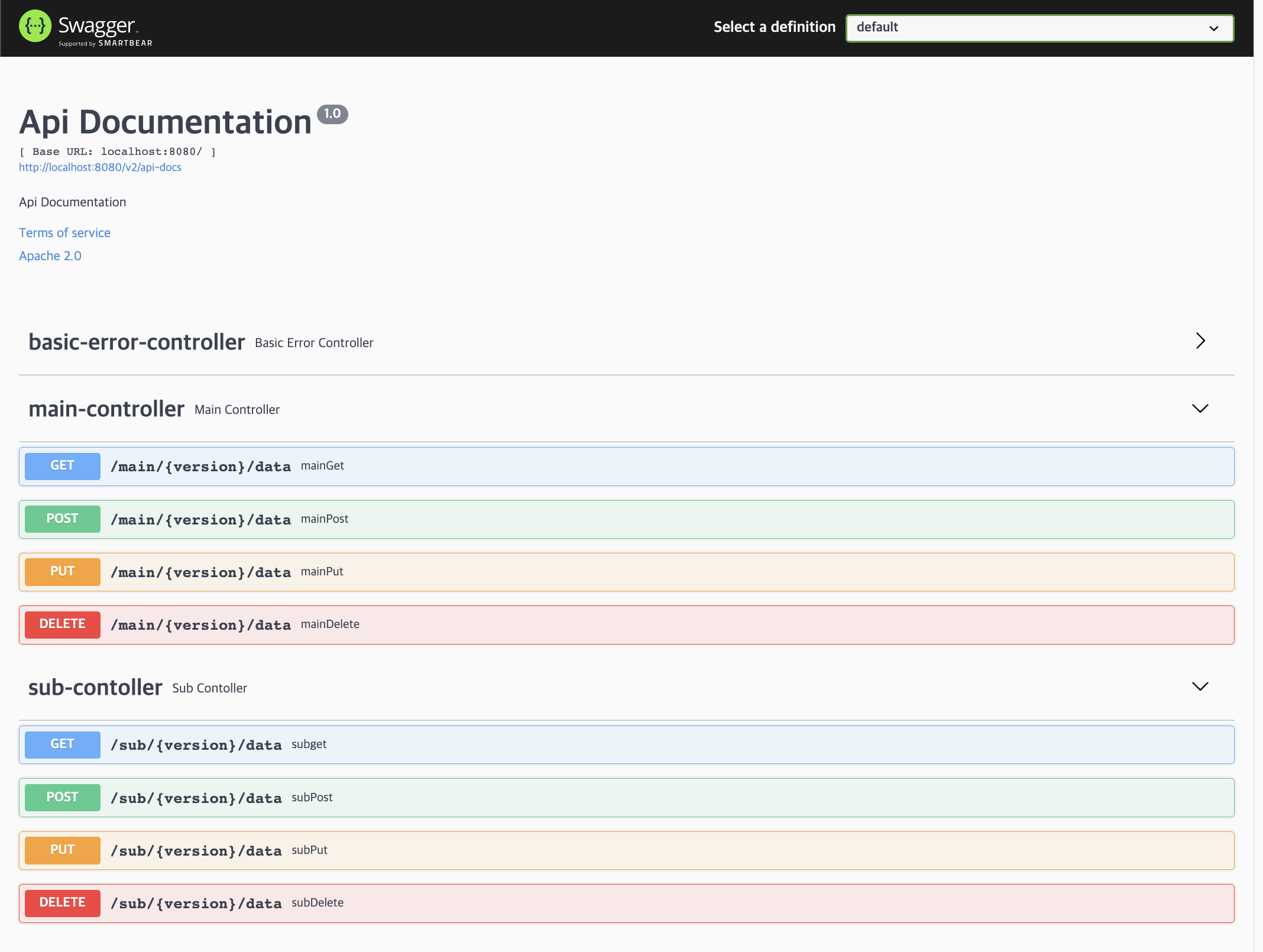Collapse the sub-contoller section chevron
Screen dimensions: 1263x952
(x=1200, y=687)
